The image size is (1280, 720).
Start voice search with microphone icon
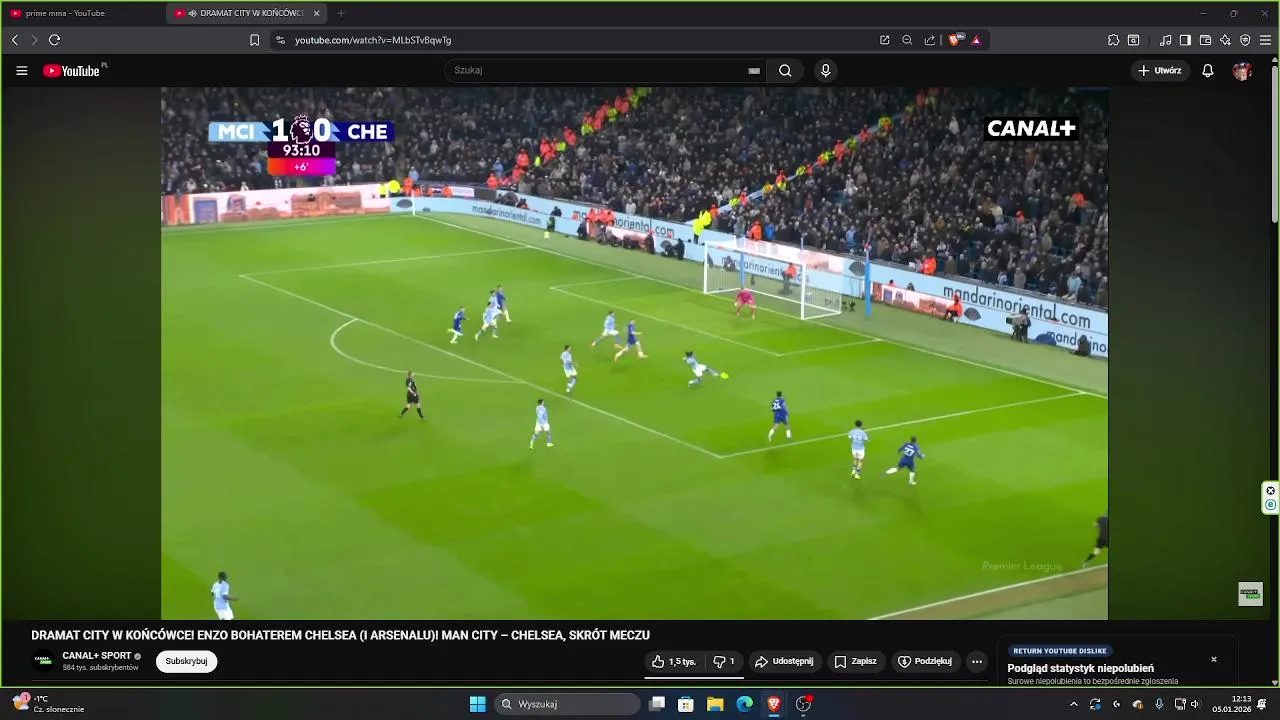click(x=825, y=71)
